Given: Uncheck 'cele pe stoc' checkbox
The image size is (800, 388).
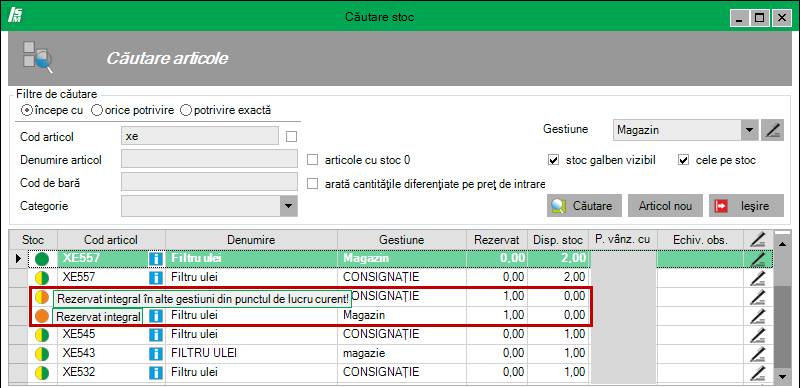Looking at the screenshot, I should (683, 160).
